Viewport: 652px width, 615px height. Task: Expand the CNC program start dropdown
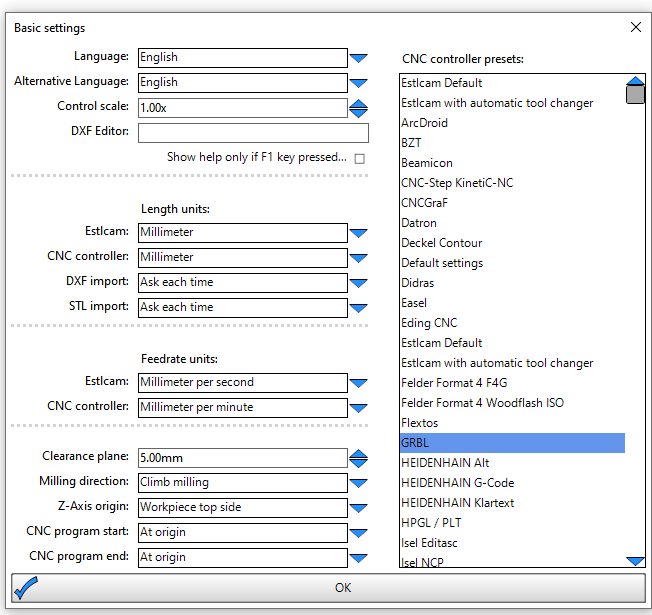click(x=359, y=533)
